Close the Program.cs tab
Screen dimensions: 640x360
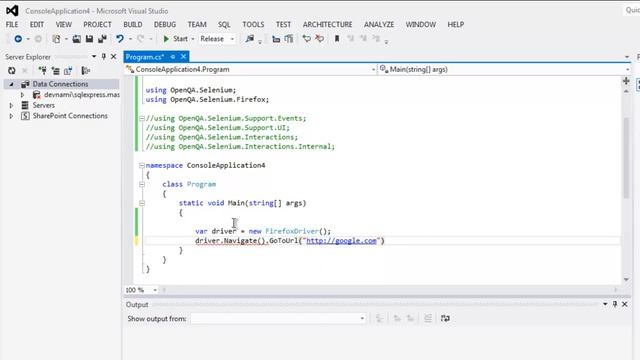(184, 57)
